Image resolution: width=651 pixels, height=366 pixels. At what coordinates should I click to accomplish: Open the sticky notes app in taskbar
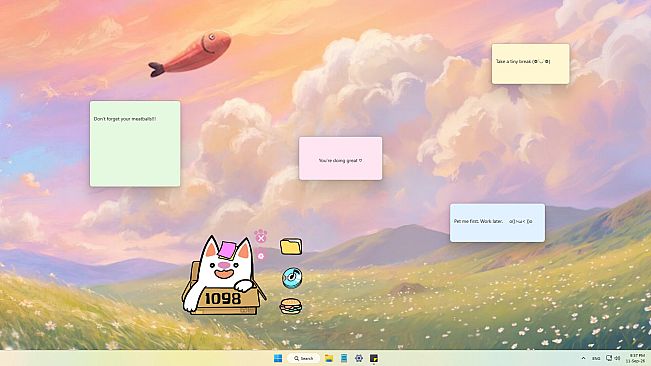(x=374, y=358)
